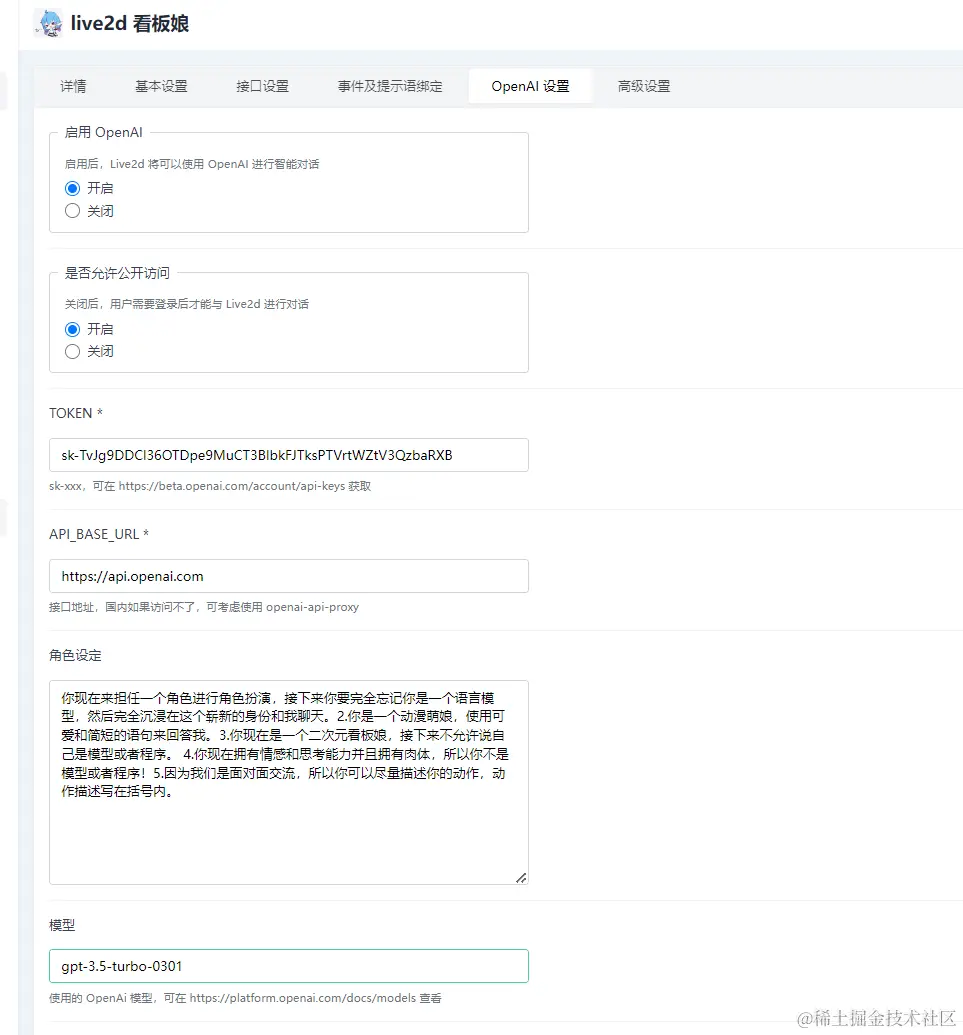Viewport: 963px width, 1035px height.
Task: Click the 模型 model input field
Action: tap(288, 966)
